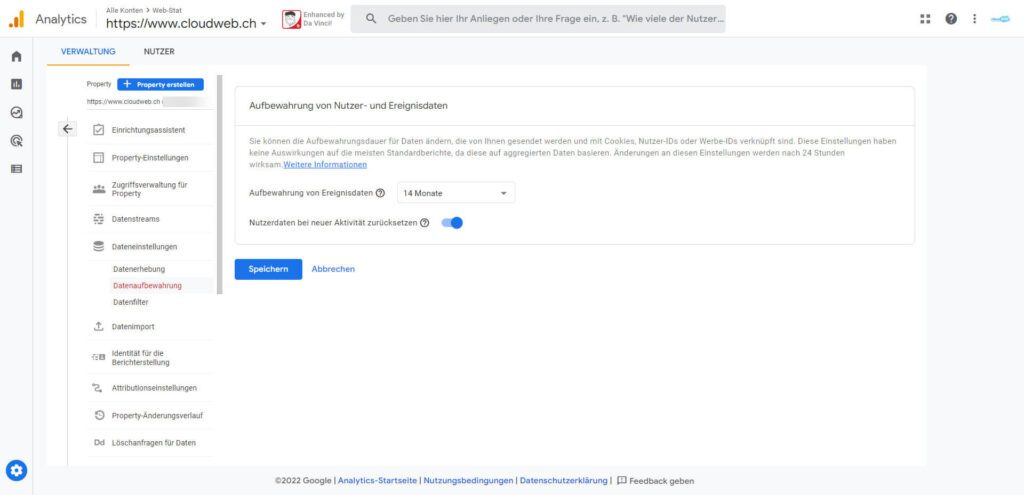Click the Zugriffsverwaltung people icon
The width and height of the screenshot is (1024, 495).
click(x=99, y=189)
